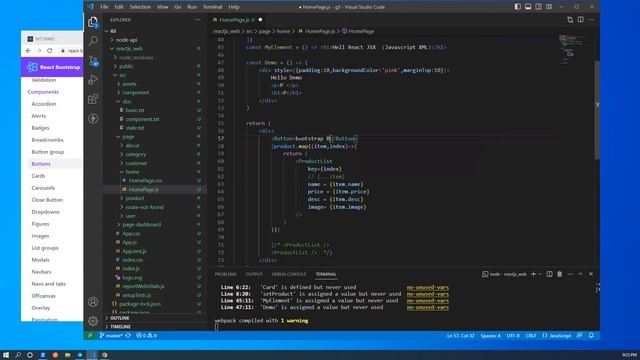640x360 pixels.
Task: Click the synchronize changes icon
Action: point(128,336)
